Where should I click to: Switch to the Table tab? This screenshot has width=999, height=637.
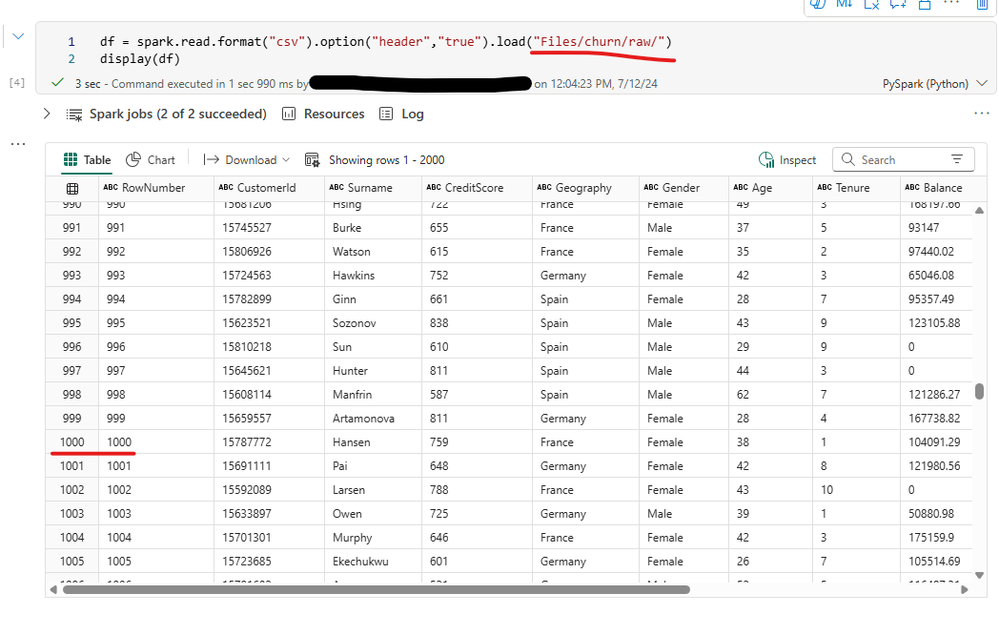point(87,160)
